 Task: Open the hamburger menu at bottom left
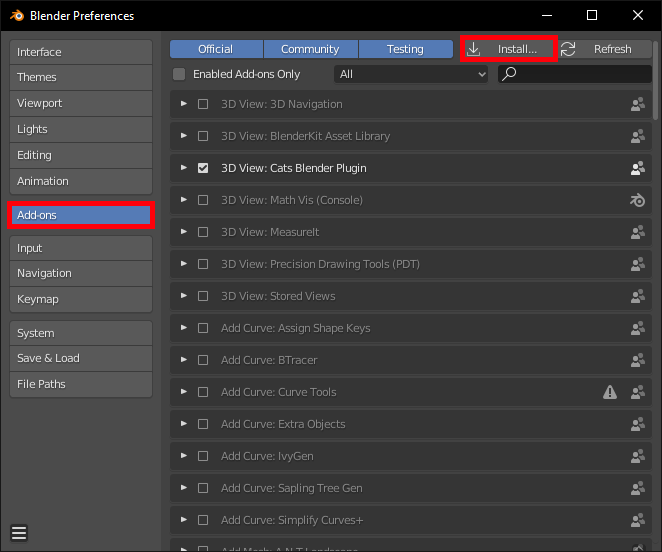19,533
